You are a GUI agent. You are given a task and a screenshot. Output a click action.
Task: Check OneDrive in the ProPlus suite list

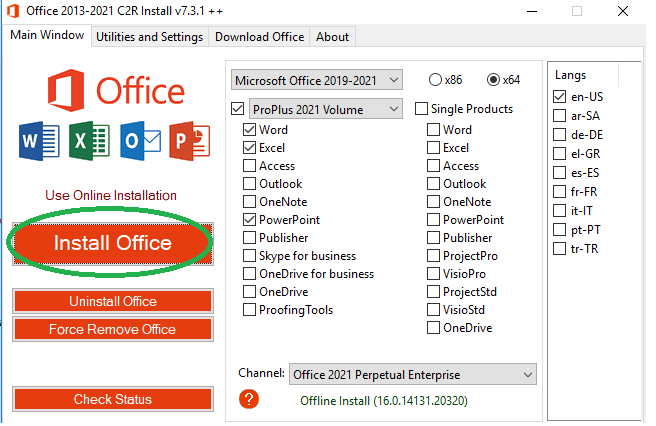[x=249, y=292]
